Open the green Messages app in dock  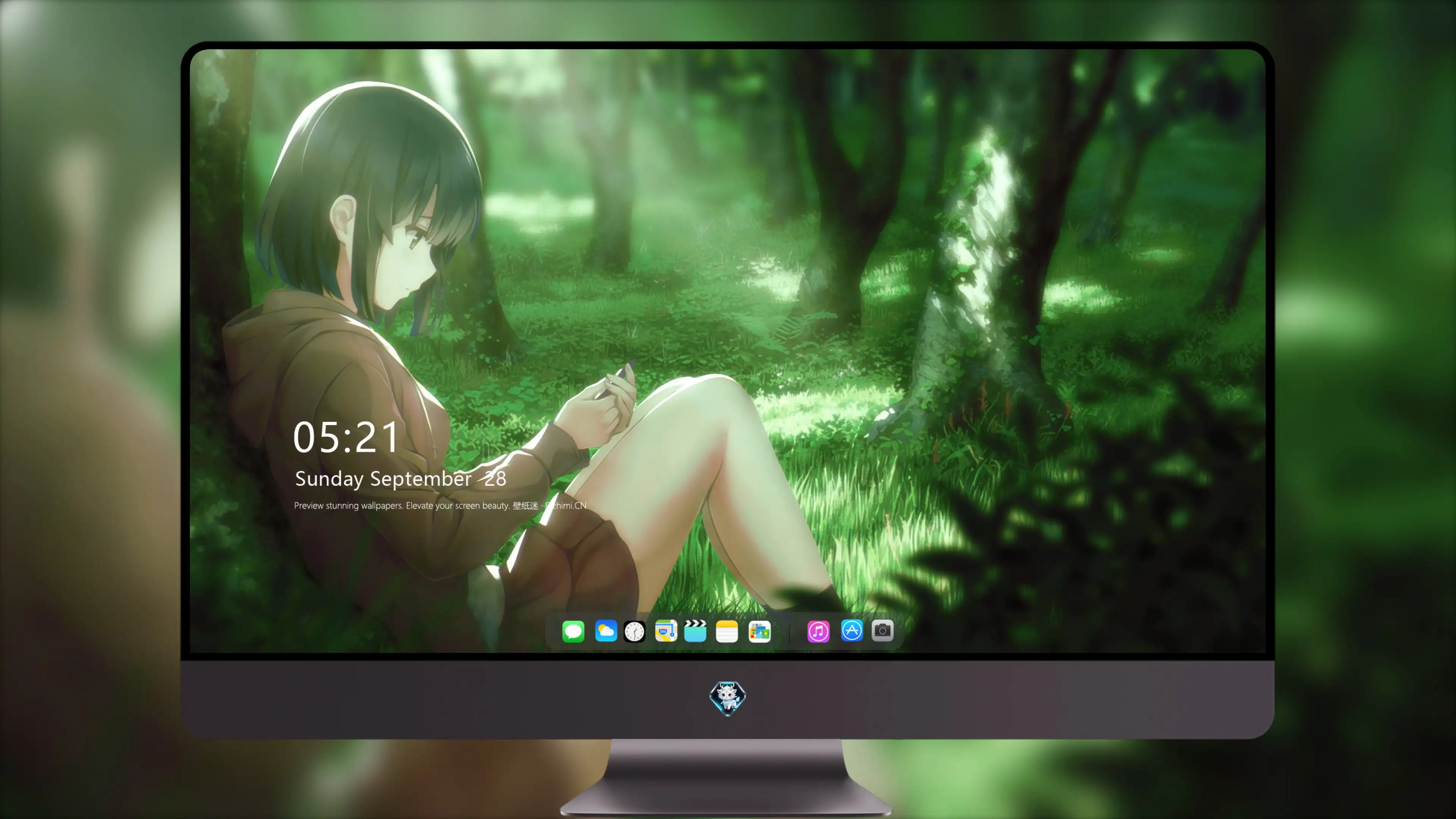[x=573, y=631]
